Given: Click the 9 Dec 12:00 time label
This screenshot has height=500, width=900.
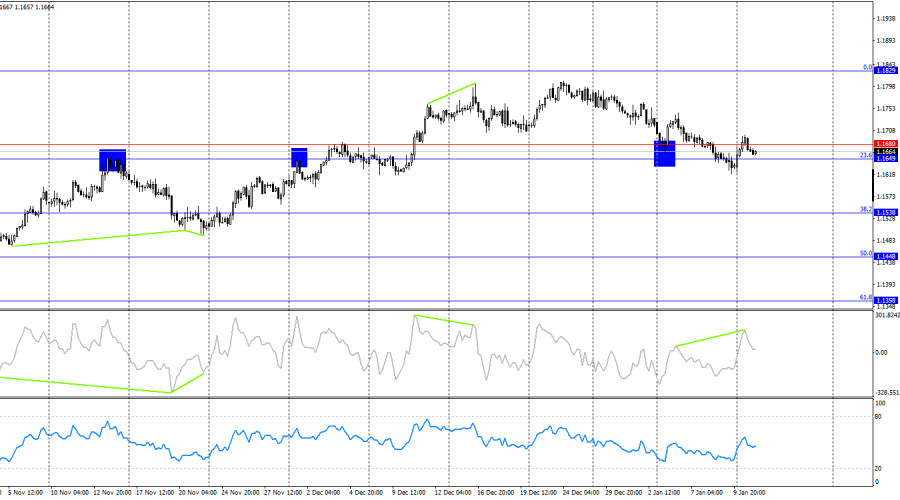Looking at the screenshot, I should [409, 493].
